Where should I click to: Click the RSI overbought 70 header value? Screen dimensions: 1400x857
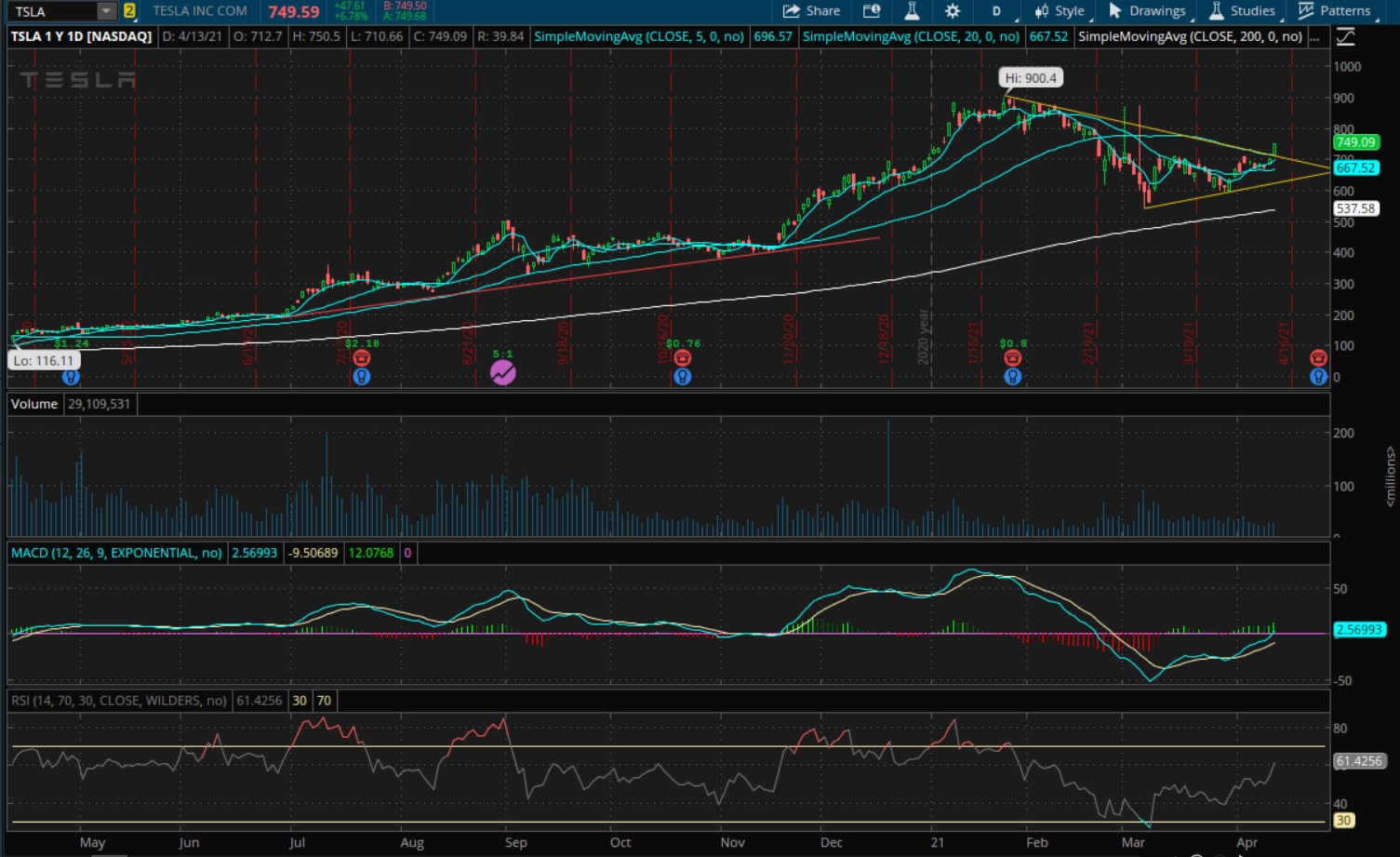tap(324, 701)
